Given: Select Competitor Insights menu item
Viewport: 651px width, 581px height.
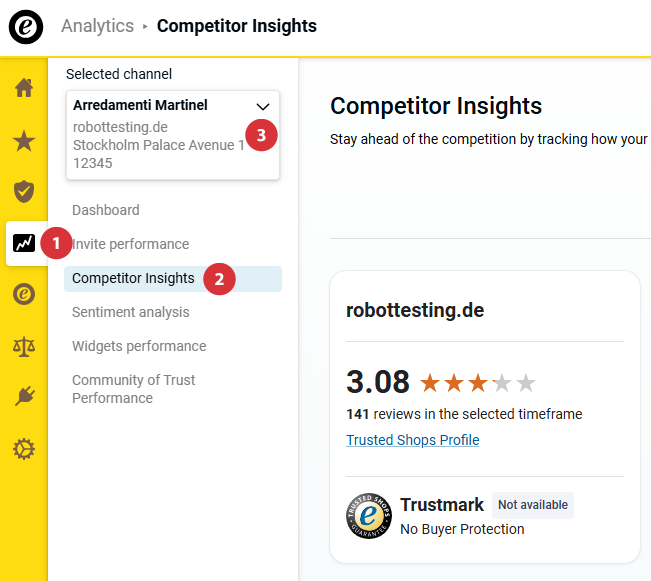Looking at the screenshot, I should [x=133, y=278].
